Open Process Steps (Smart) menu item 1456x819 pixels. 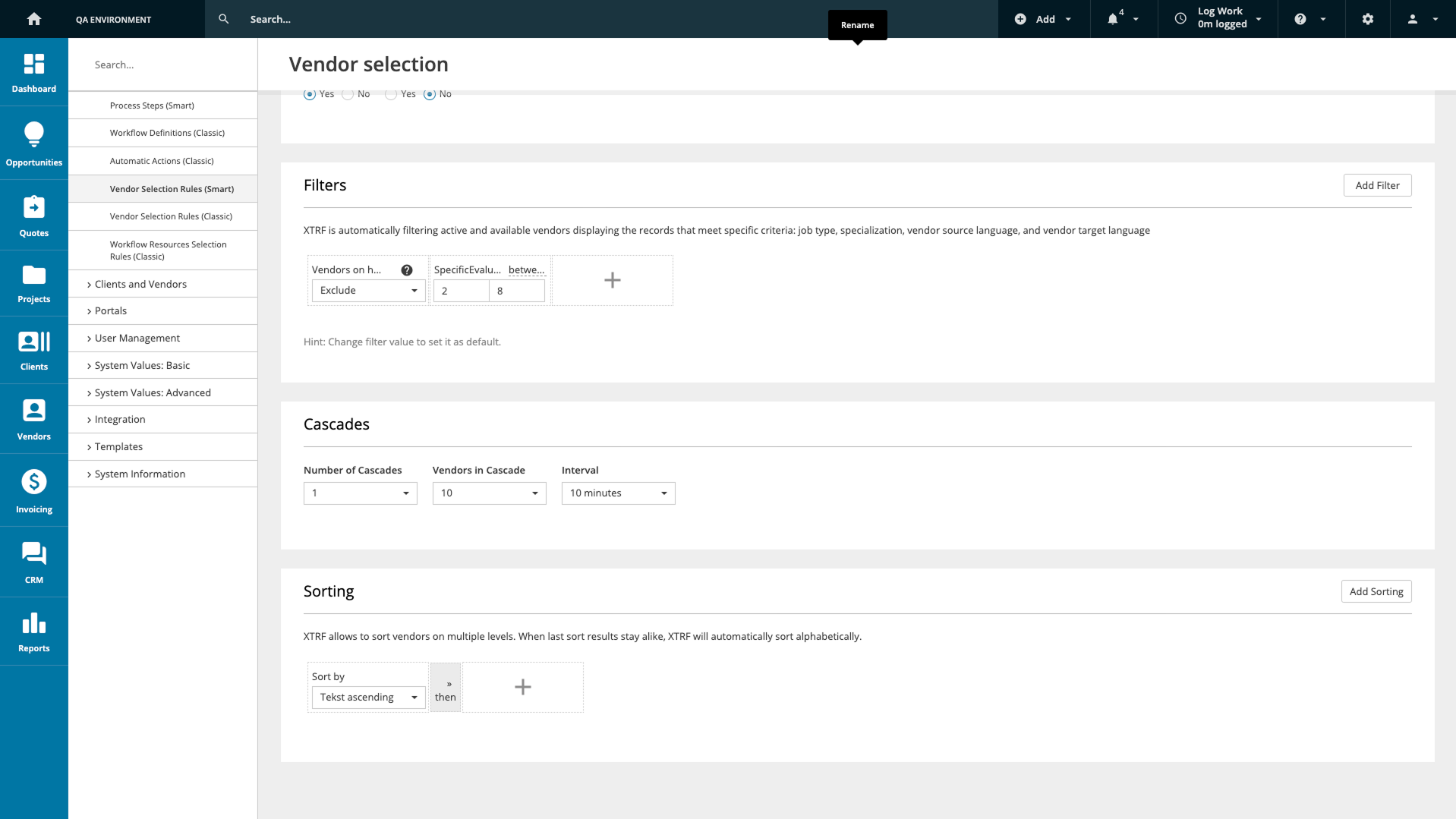coord(152,106)
